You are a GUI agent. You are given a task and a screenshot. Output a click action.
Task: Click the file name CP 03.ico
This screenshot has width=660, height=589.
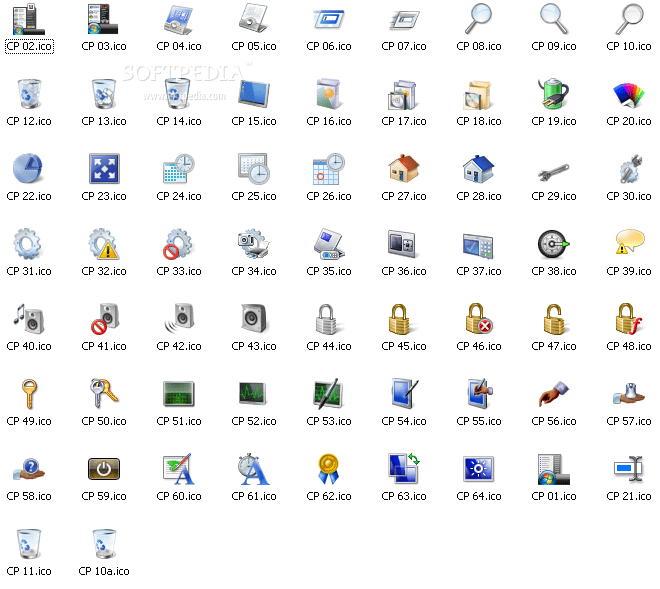[104, 46]
